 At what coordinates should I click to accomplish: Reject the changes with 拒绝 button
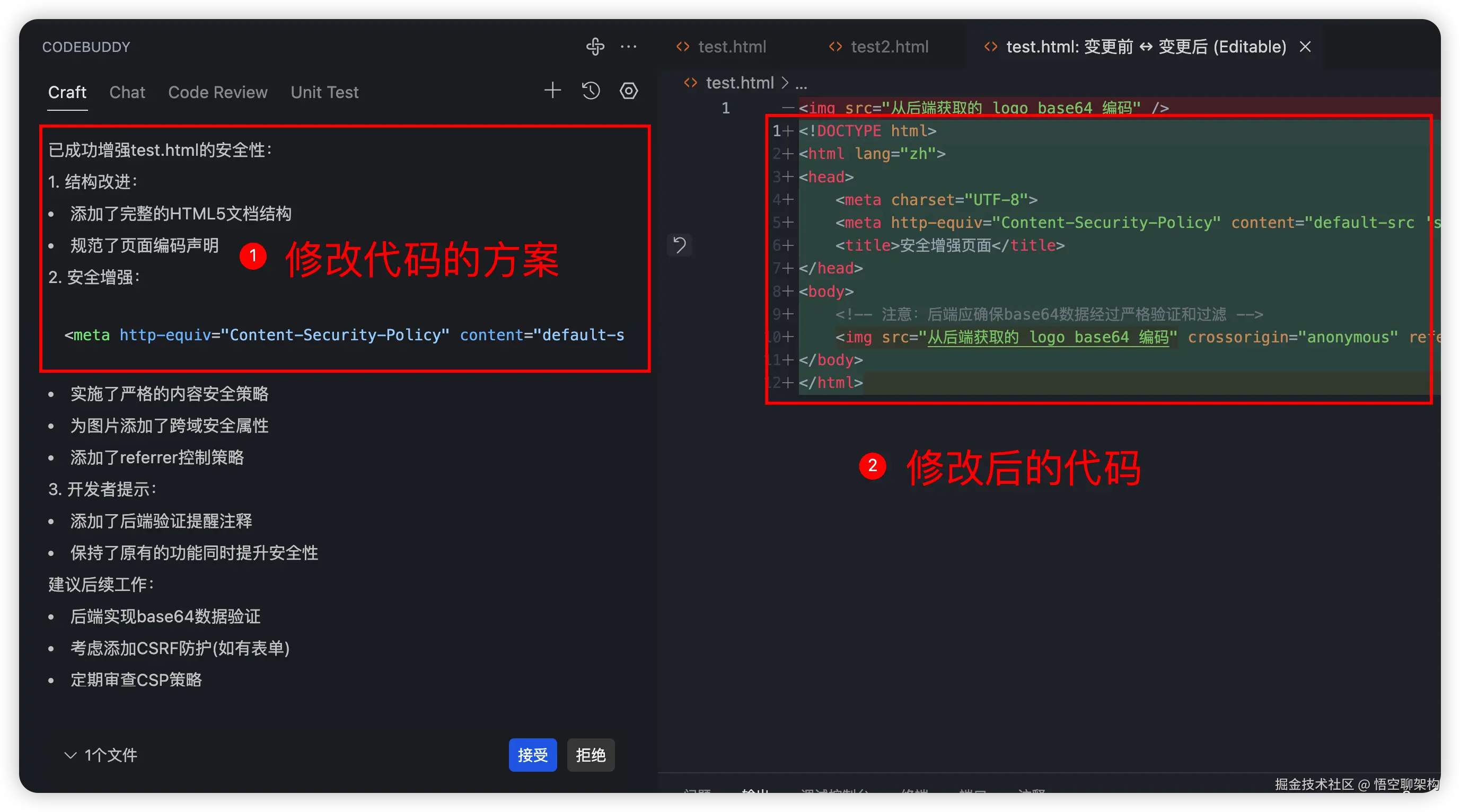click(x=591, y=755)
